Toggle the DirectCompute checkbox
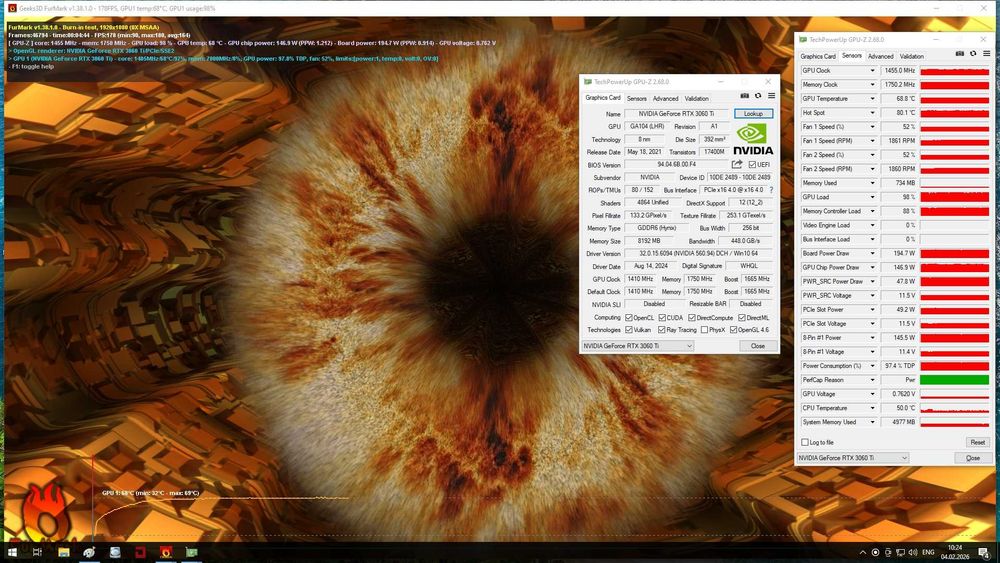 [691, 318]
